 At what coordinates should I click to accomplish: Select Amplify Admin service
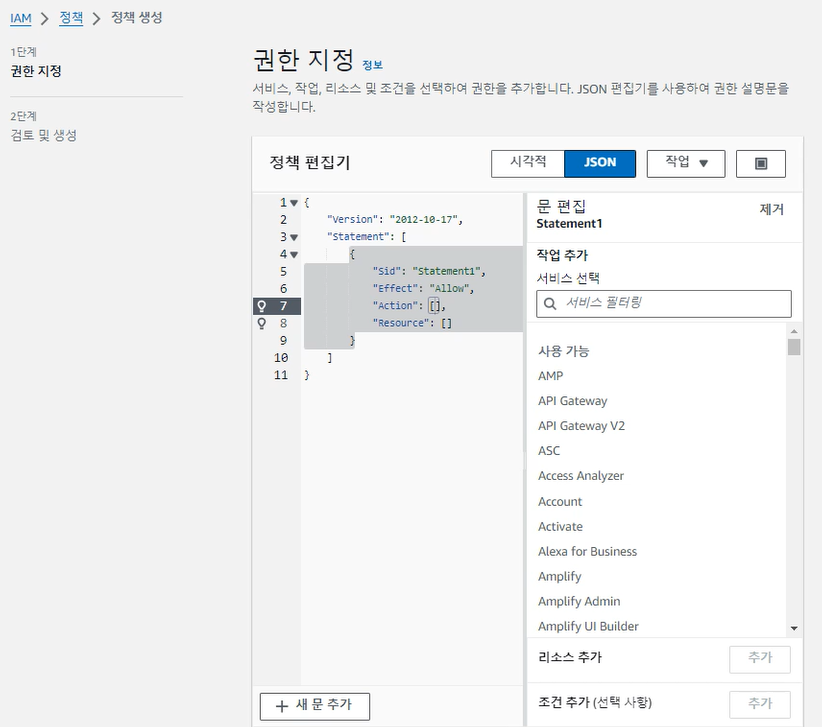pos(579,602)
